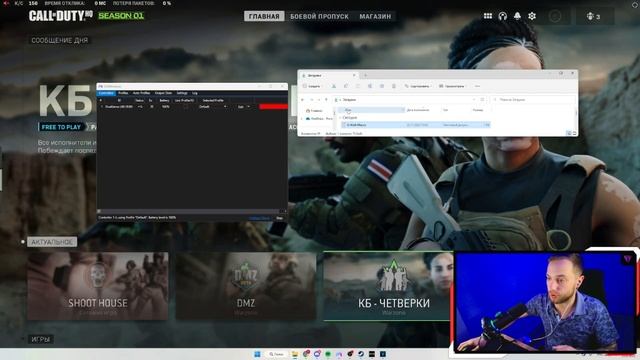The image size is (640, 360).
Task: Open the See more ellipsis menu
Action: (x=477, y=86)
